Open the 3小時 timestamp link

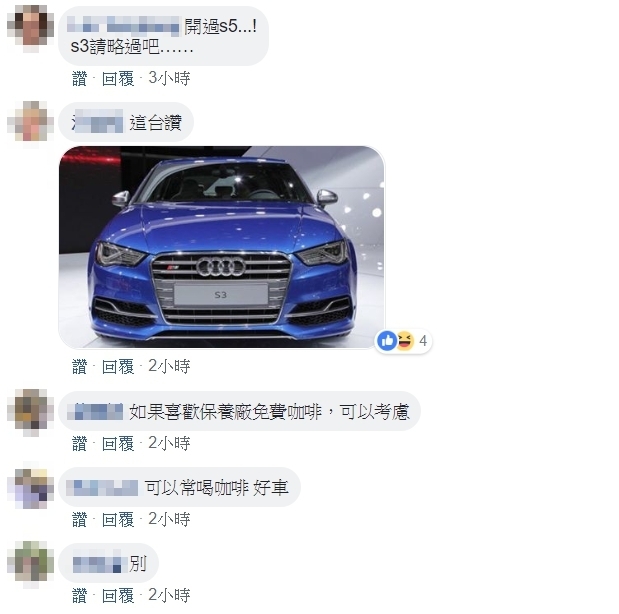(x=169, y=78)
